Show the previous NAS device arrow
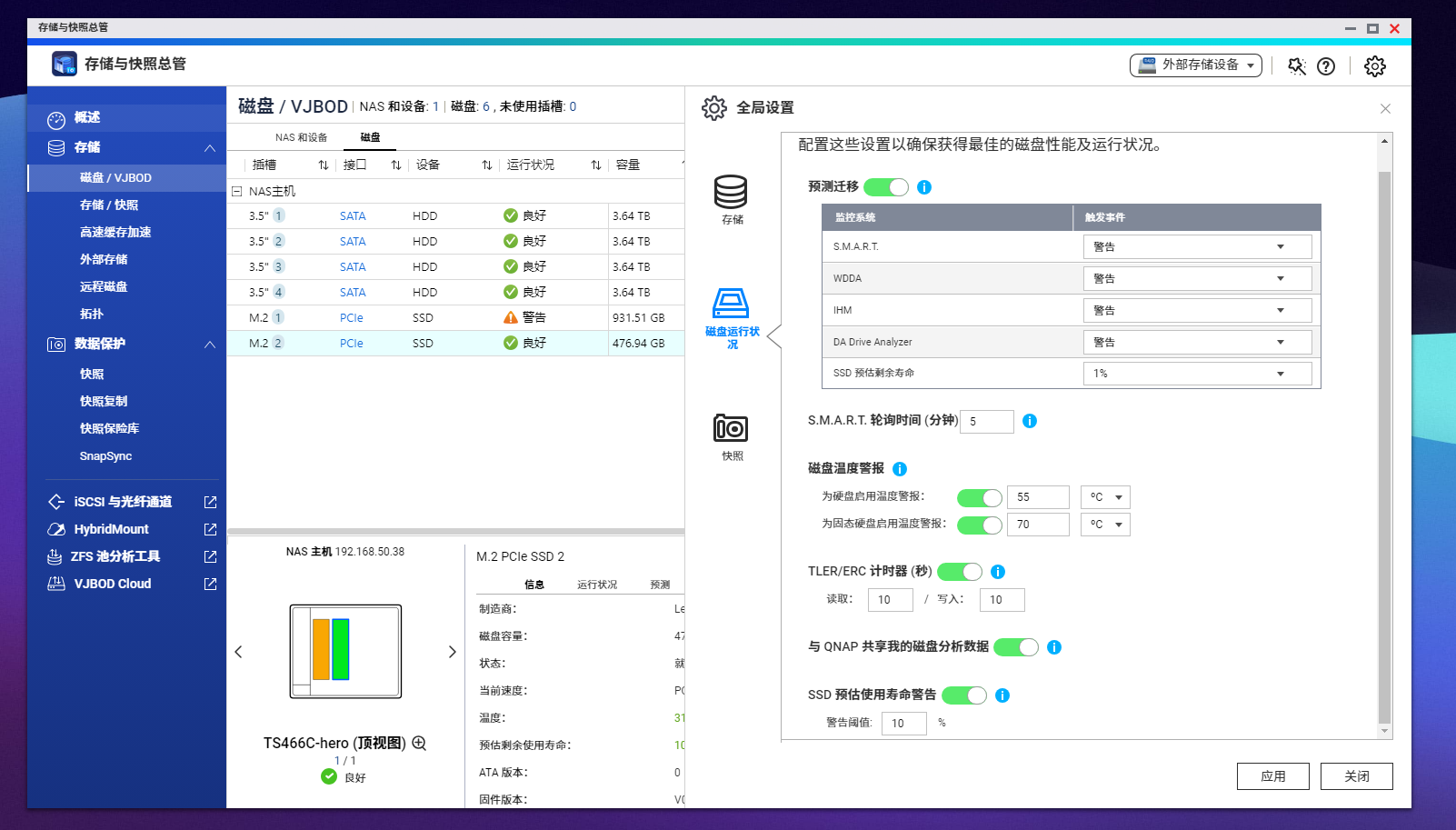 click(x=238, y=652)
